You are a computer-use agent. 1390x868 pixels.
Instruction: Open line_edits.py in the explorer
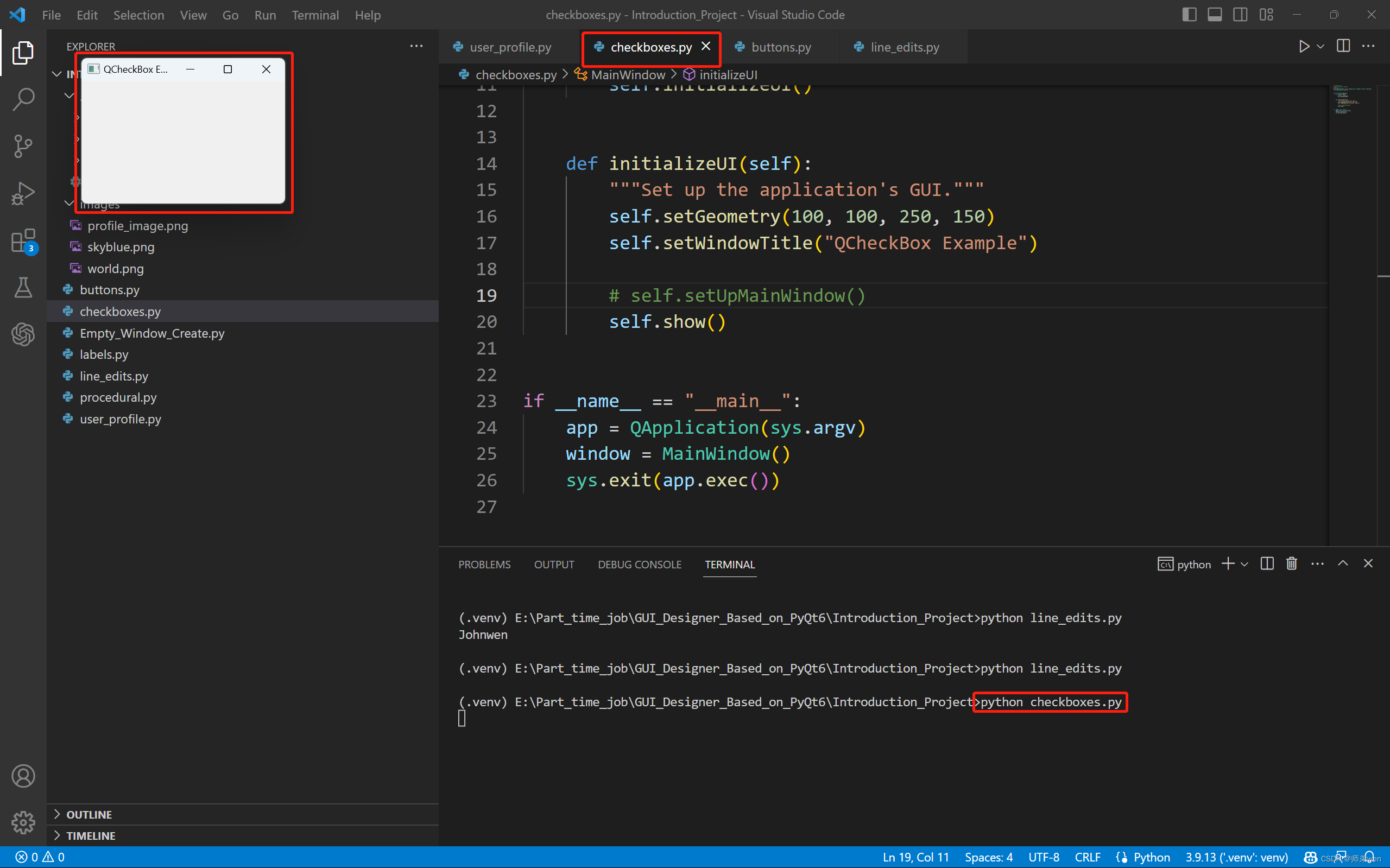click(113, 376)
